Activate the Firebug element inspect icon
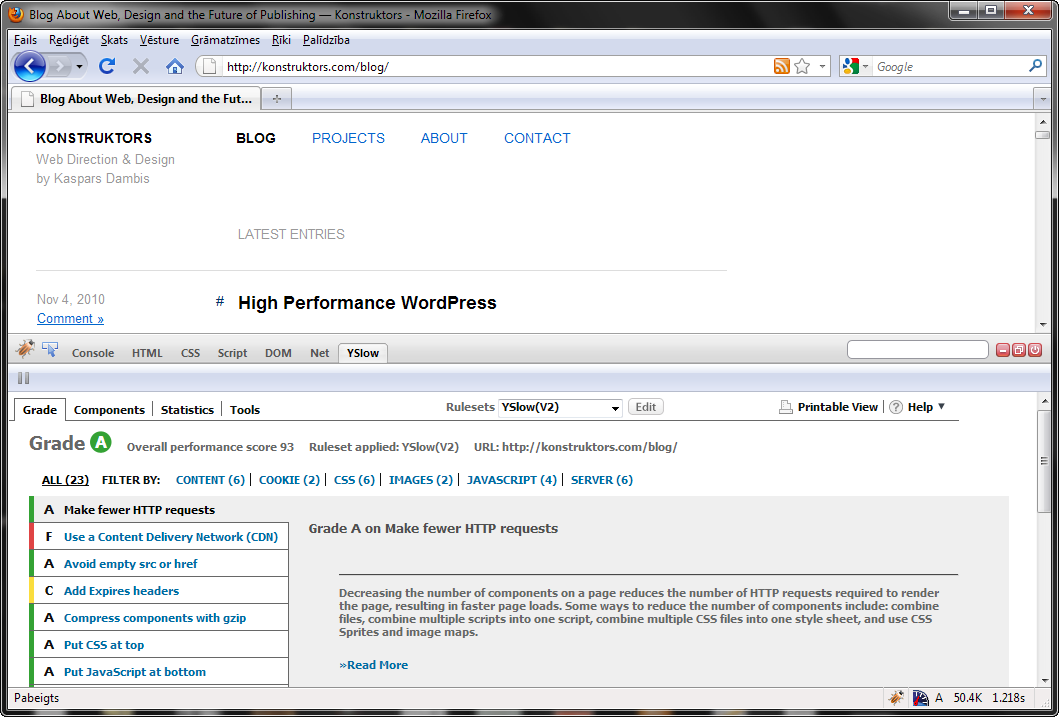The height and width of the screenshot is (717, 1059). coord(49,349)
